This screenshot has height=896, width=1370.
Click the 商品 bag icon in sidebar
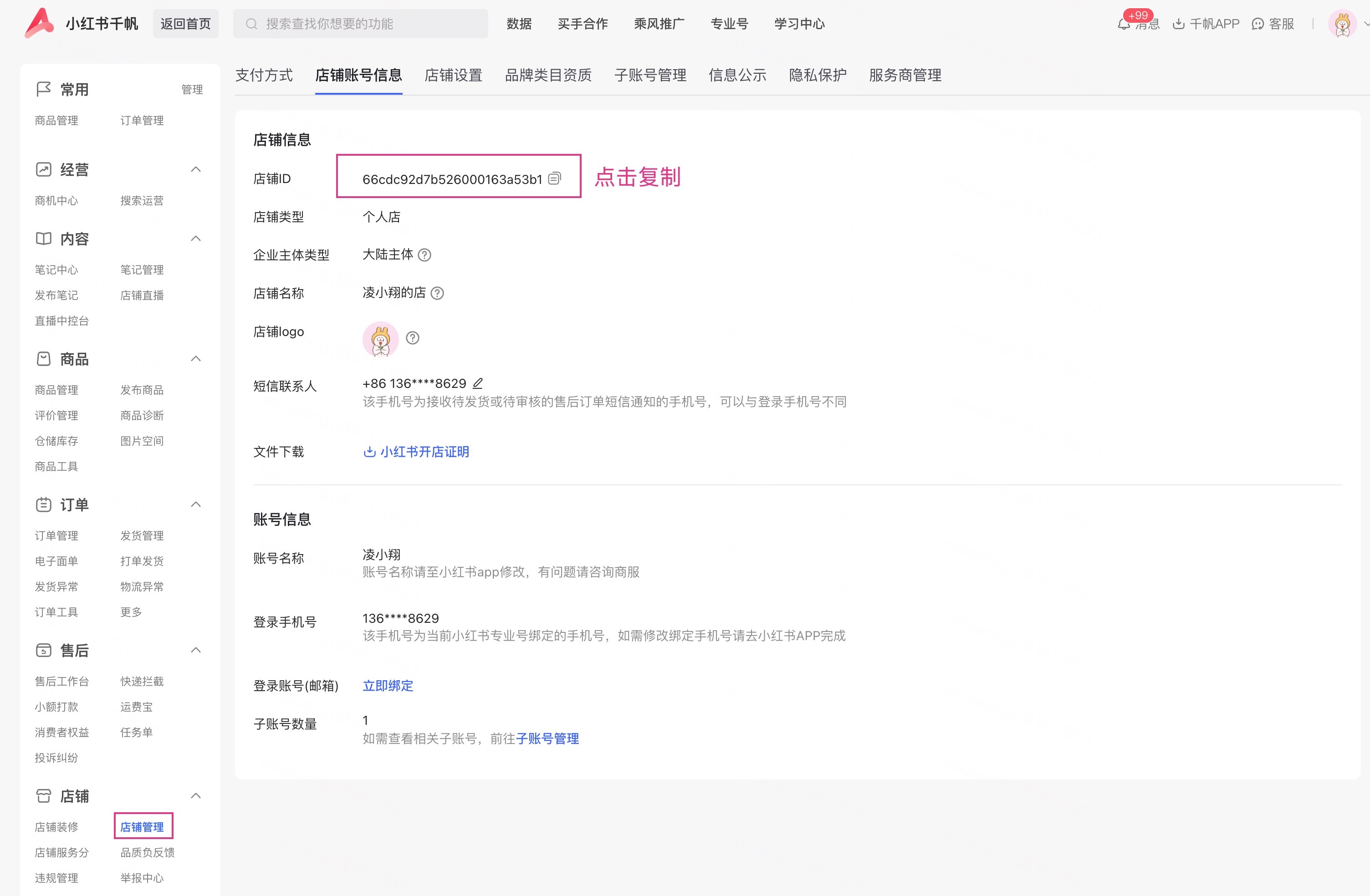point(44,358)
